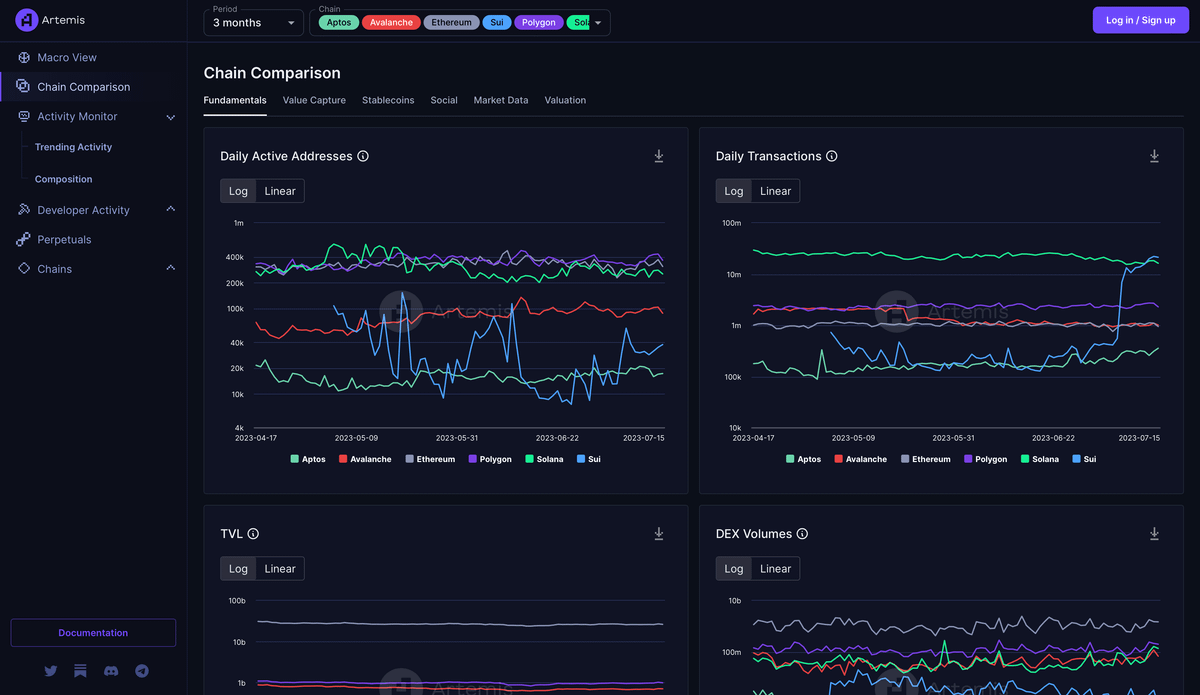Open the Valuation tab
This screenshot has height=695, width=1200.
click(x=565, y=100)
